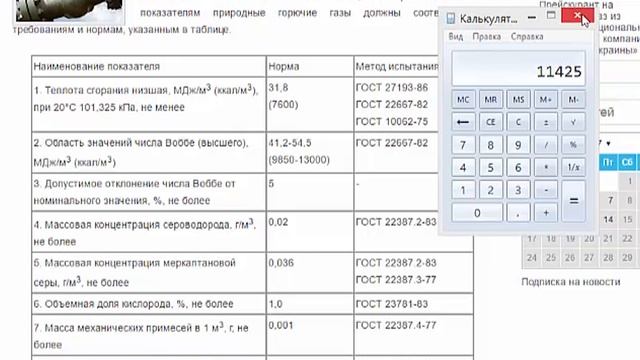The width and height of the screenshot is (640, 360).
Task: Click the ГОСТ 22387.3-77 entry
Action: (396, 280)
